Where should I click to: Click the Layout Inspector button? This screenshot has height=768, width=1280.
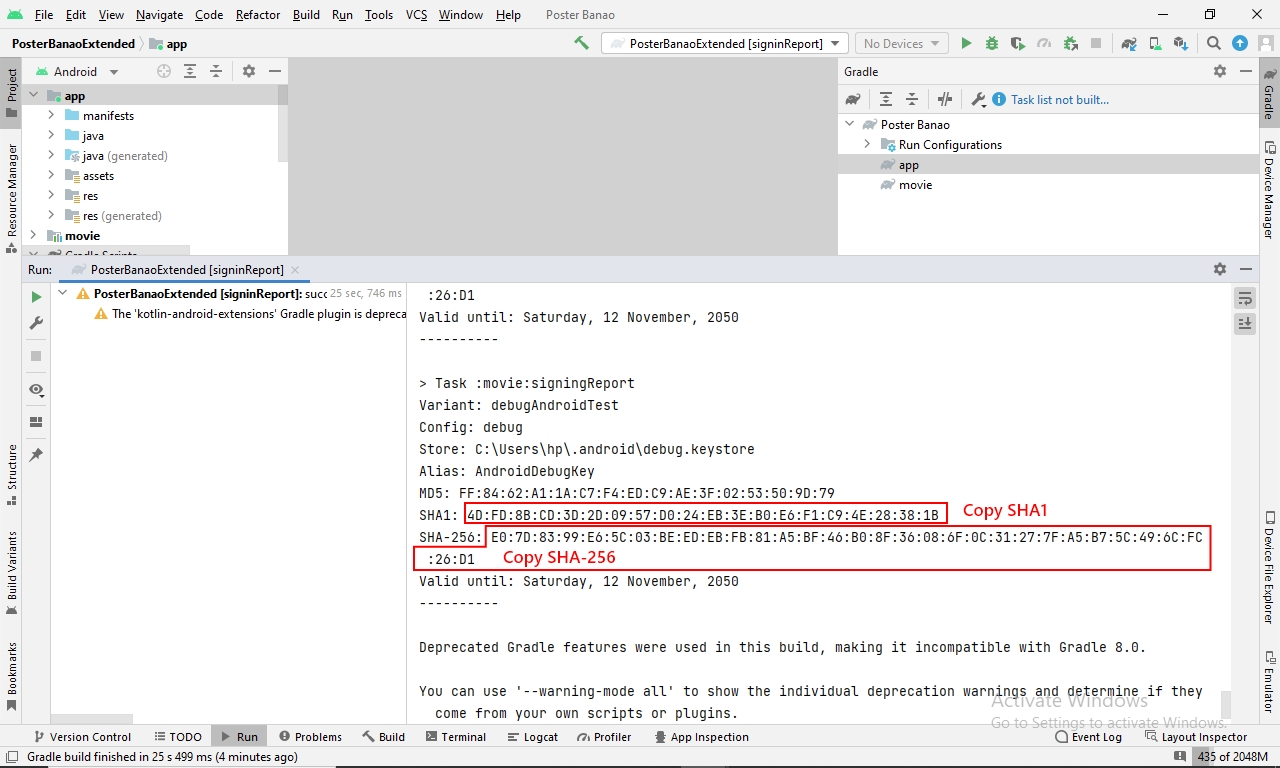1195,737
